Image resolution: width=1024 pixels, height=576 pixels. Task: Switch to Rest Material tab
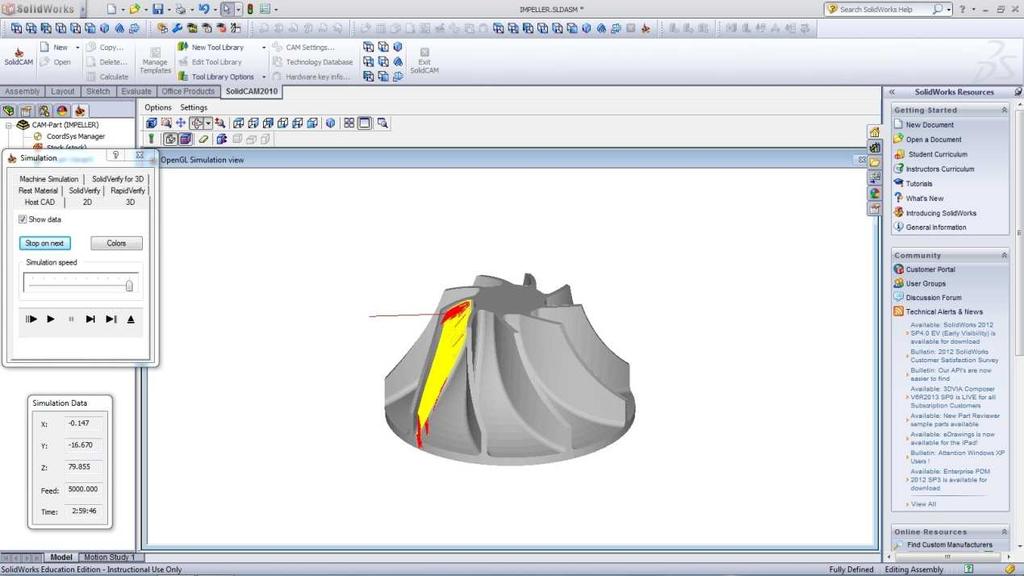click(38, 191)
